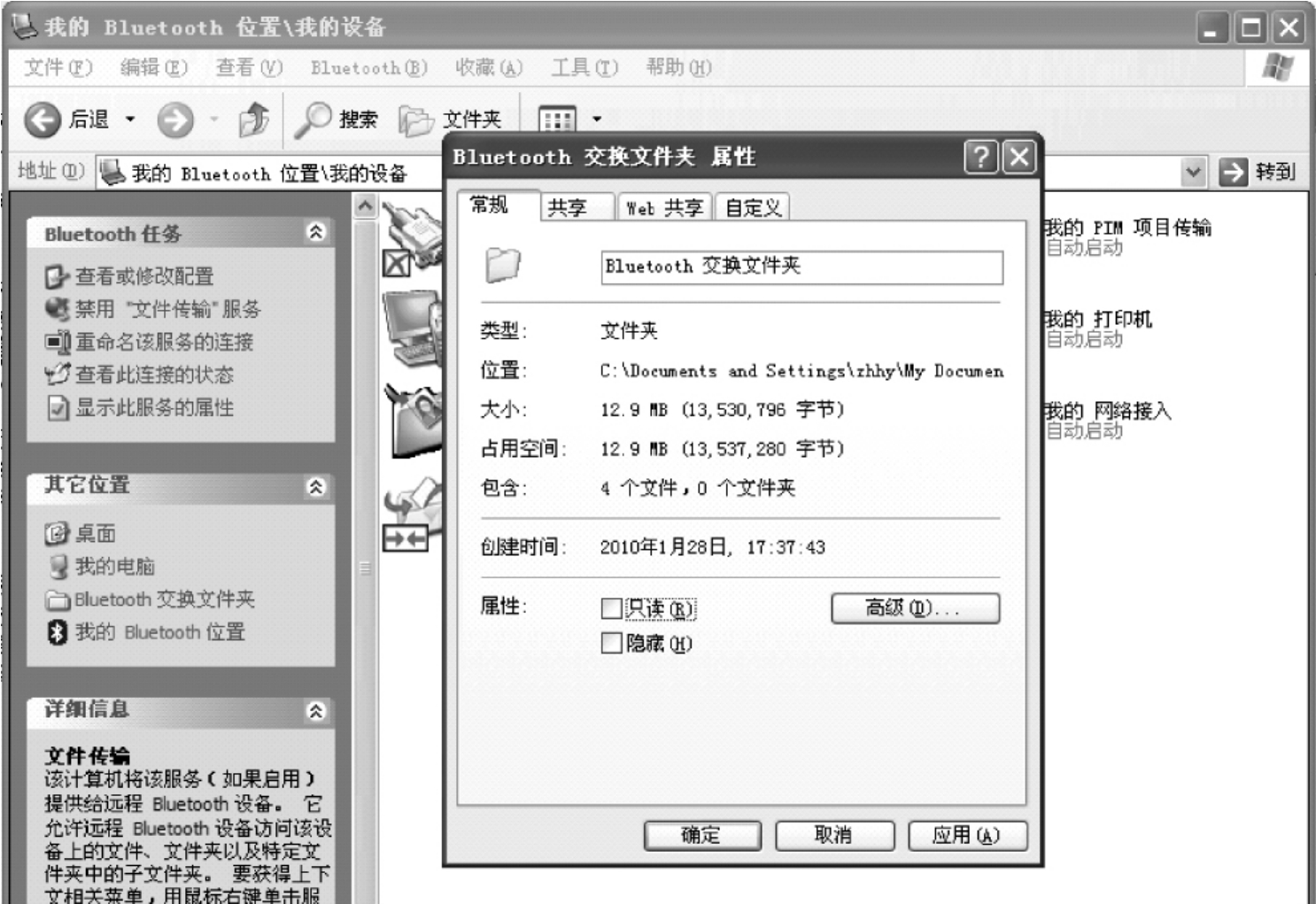
Task: Click the 应用 (Apply) button
Action: (x=967, y=835)
